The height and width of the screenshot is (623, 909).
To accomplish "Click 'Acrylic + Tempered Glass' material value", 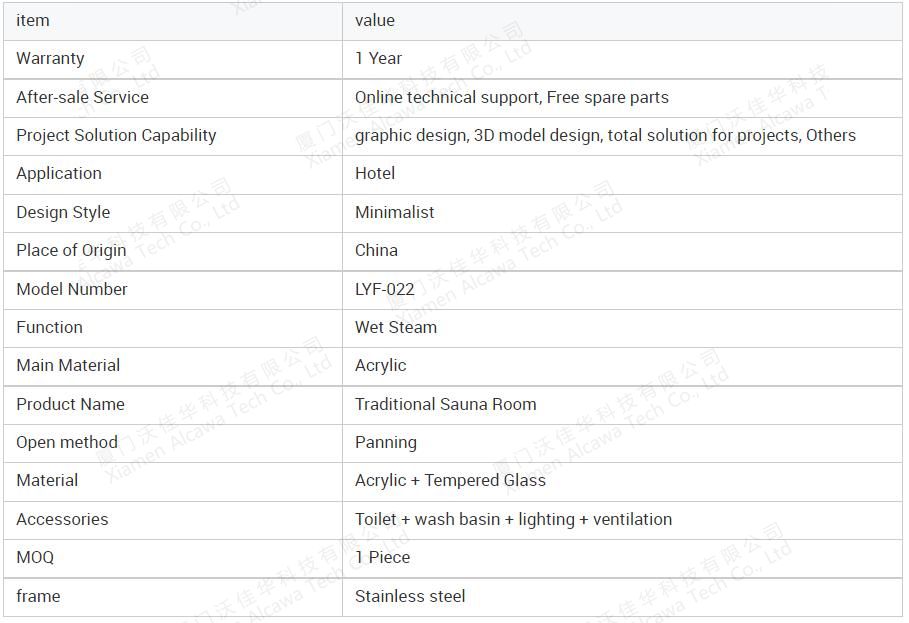I will pos(450,480).
